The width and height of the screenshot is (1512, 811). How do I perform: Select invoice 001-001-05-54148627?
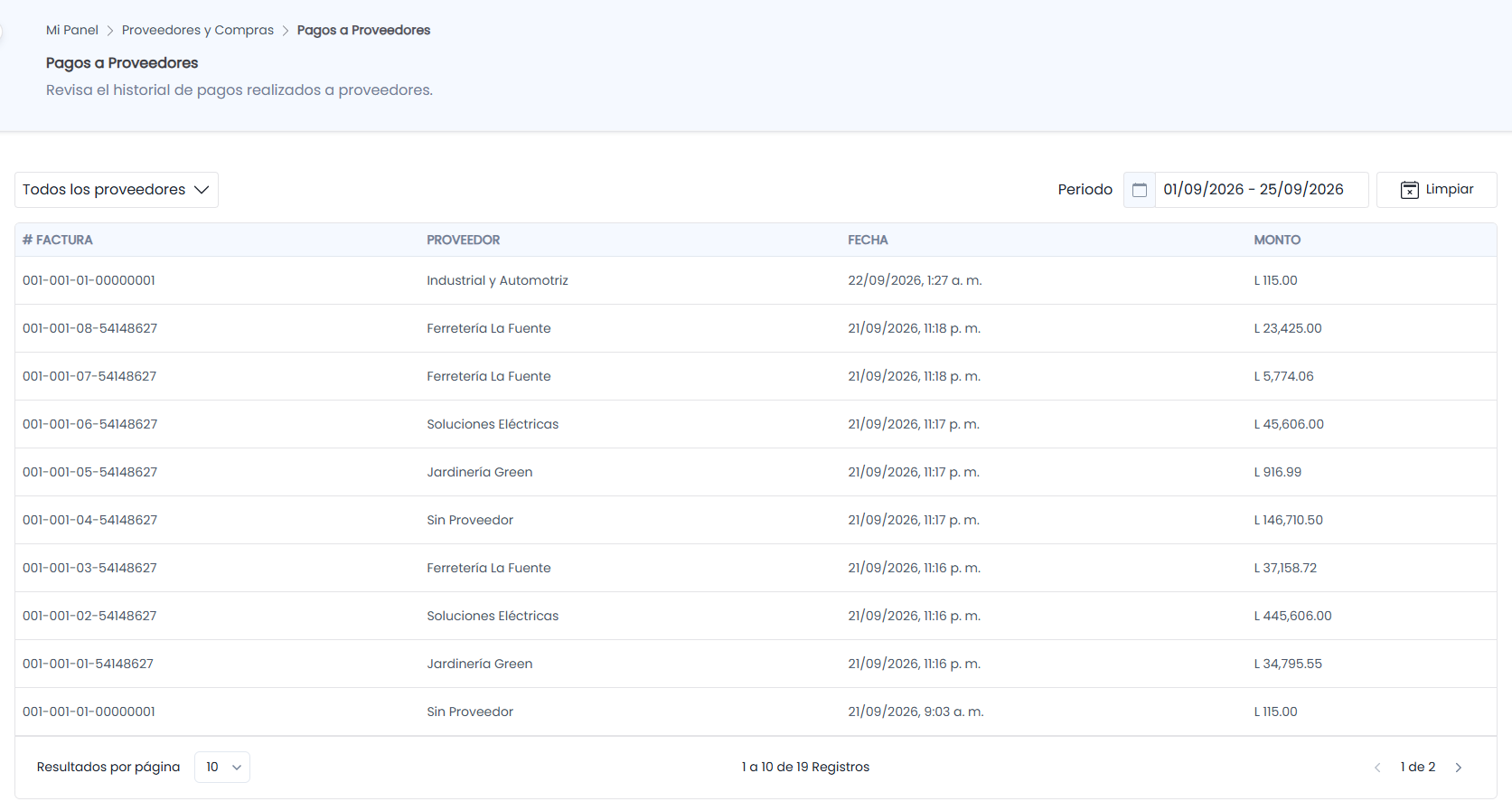point(89,472)
